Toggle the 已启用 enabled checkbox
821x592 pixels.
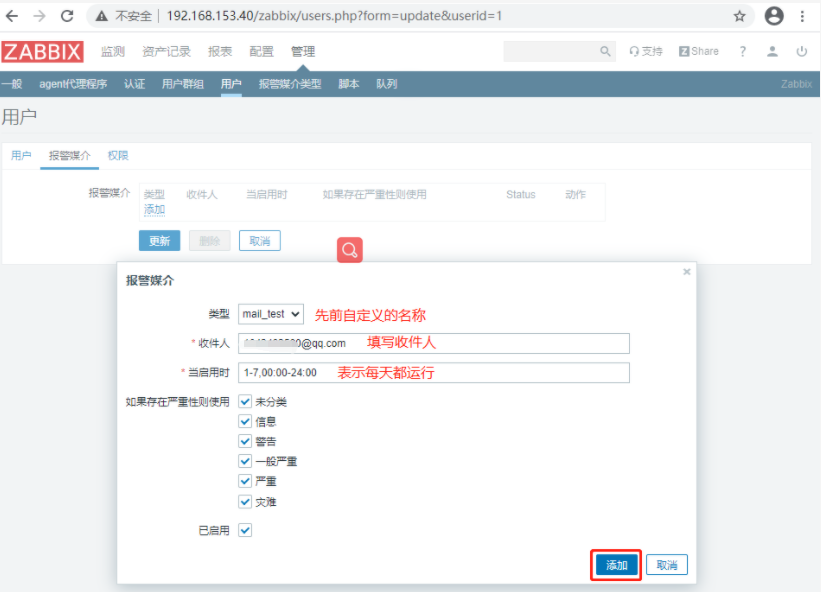coord(245,530)
